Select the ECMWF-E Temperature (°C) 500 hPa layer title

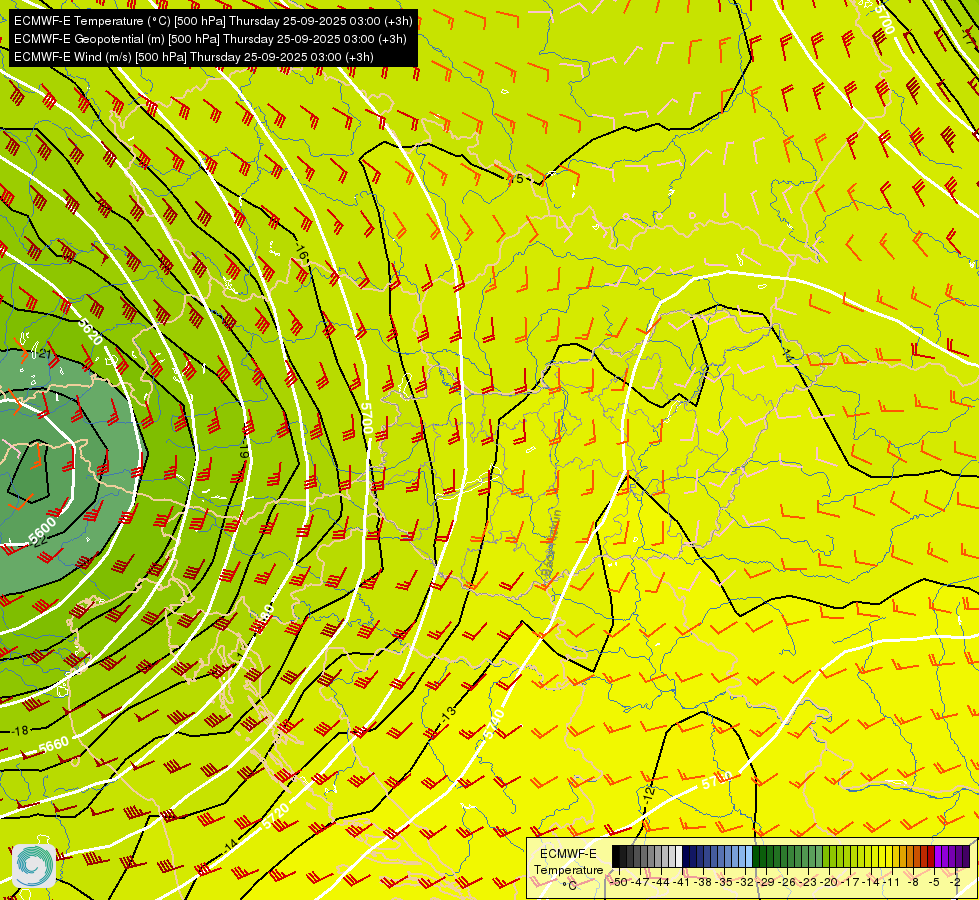pyautogui.click(x=213, y=21)
